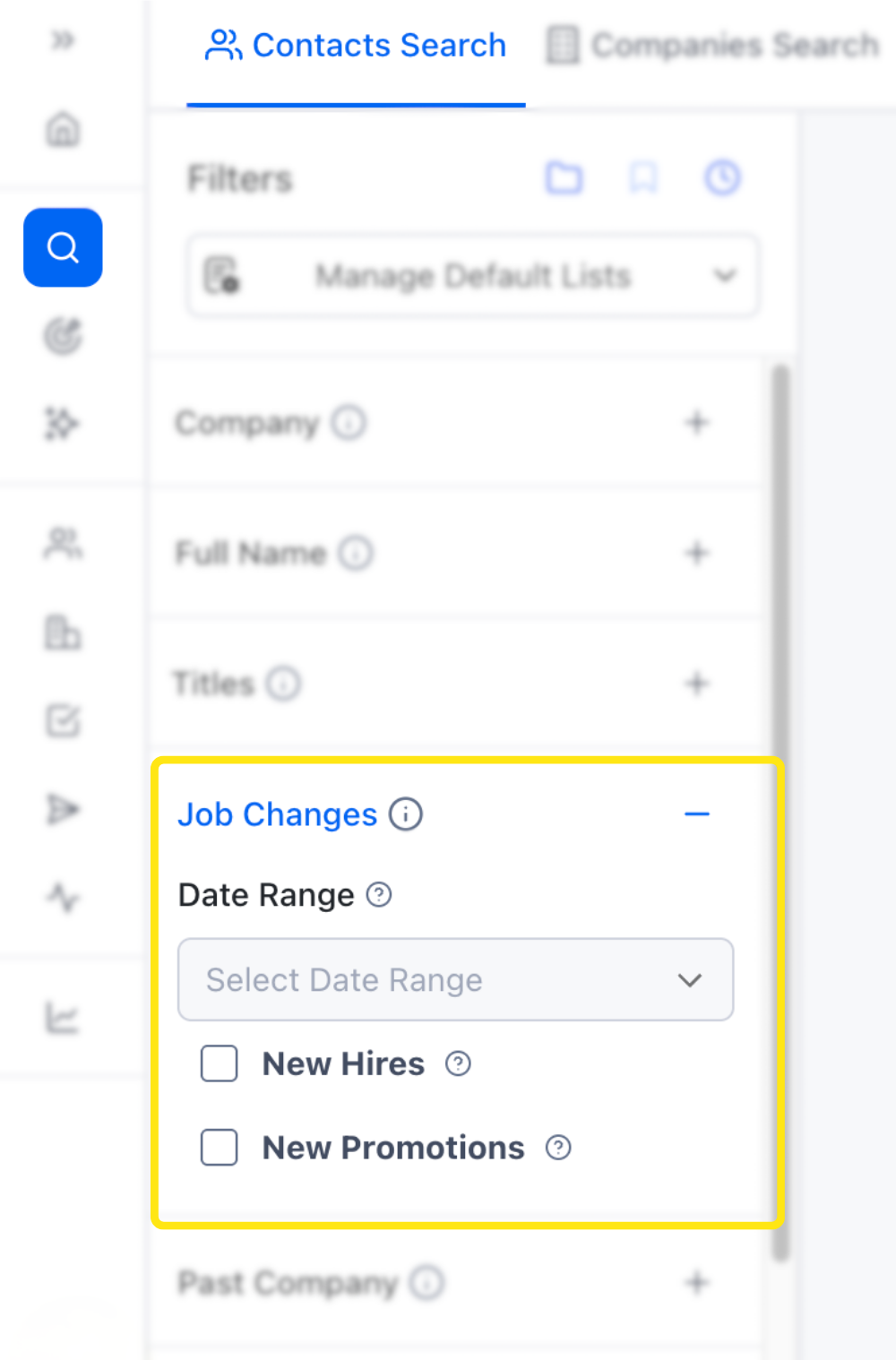
Task: Select the Search icon in the sidebar
Action: 62,247
